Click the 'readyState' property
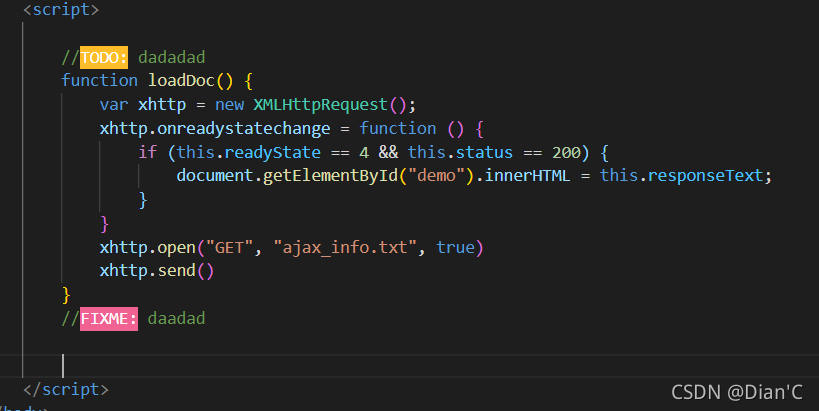819x411 pixels. click(x=273, y=152)
